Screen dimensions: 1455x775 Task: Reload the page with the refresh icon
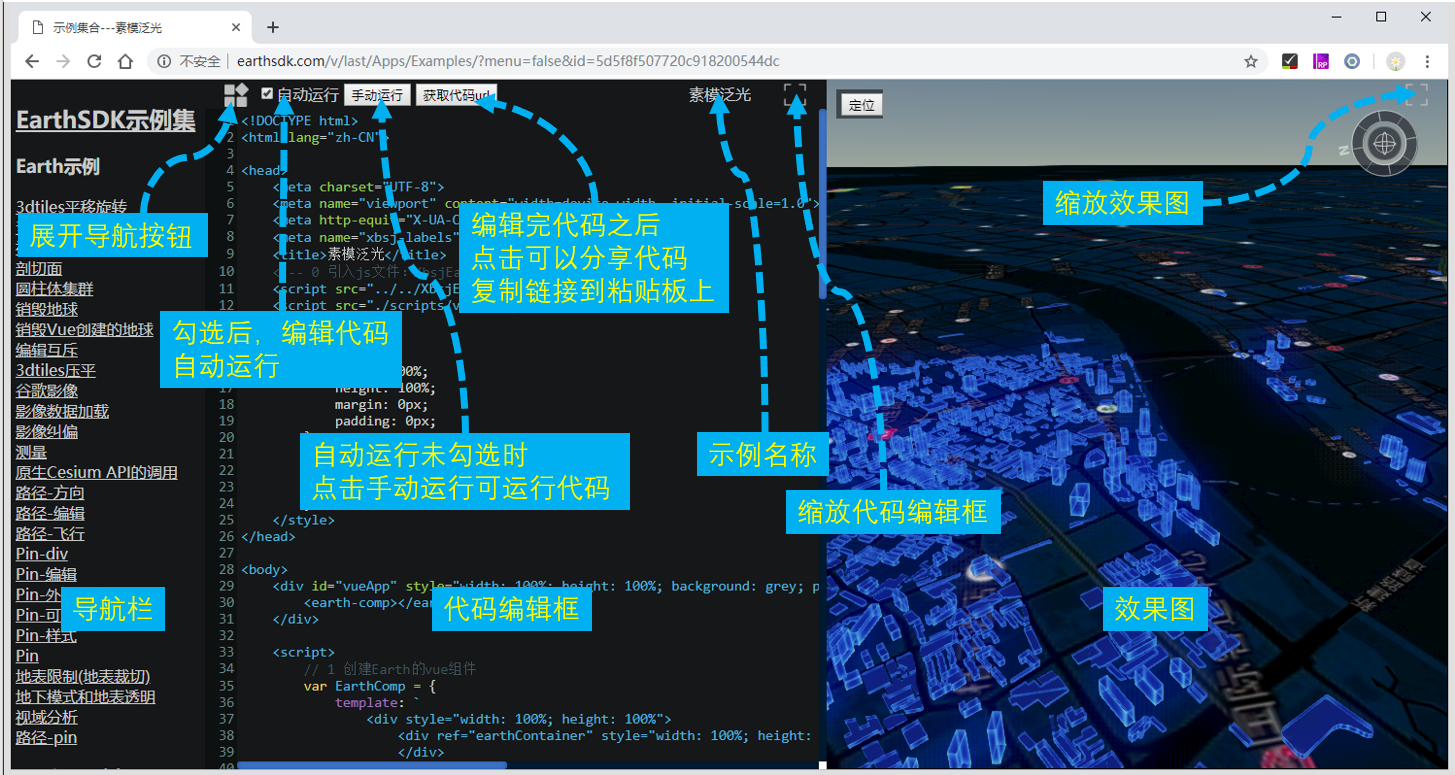94,61
